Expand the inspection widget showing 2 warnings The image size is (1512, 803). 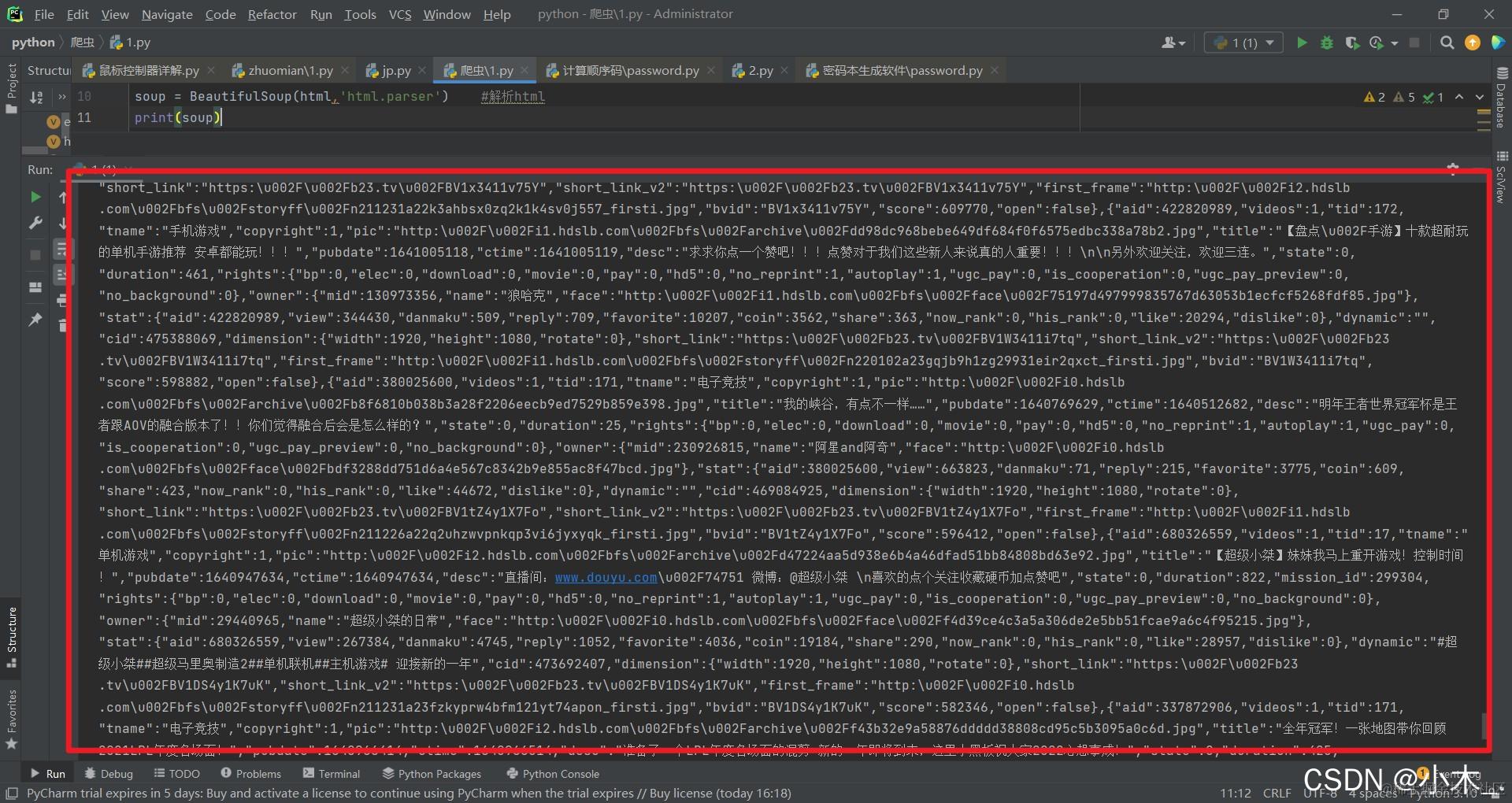[x=1375, y=96]
